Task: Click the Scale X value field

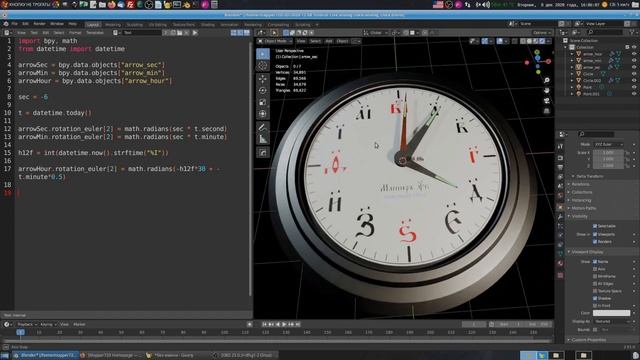Action: tap(608, 153)
